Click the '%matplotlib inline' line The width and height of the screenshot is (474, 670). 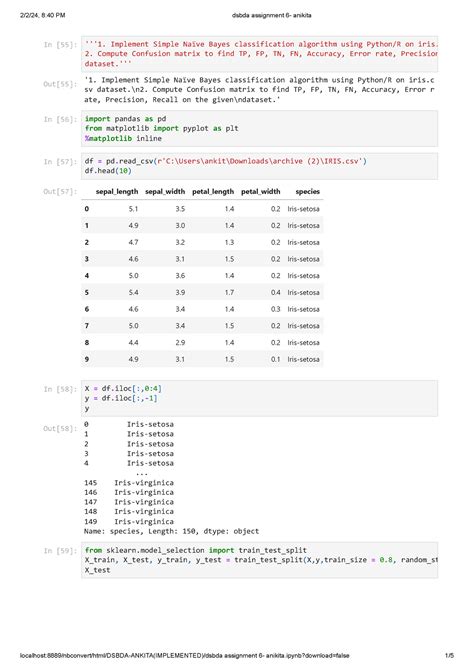pos(123,138)
